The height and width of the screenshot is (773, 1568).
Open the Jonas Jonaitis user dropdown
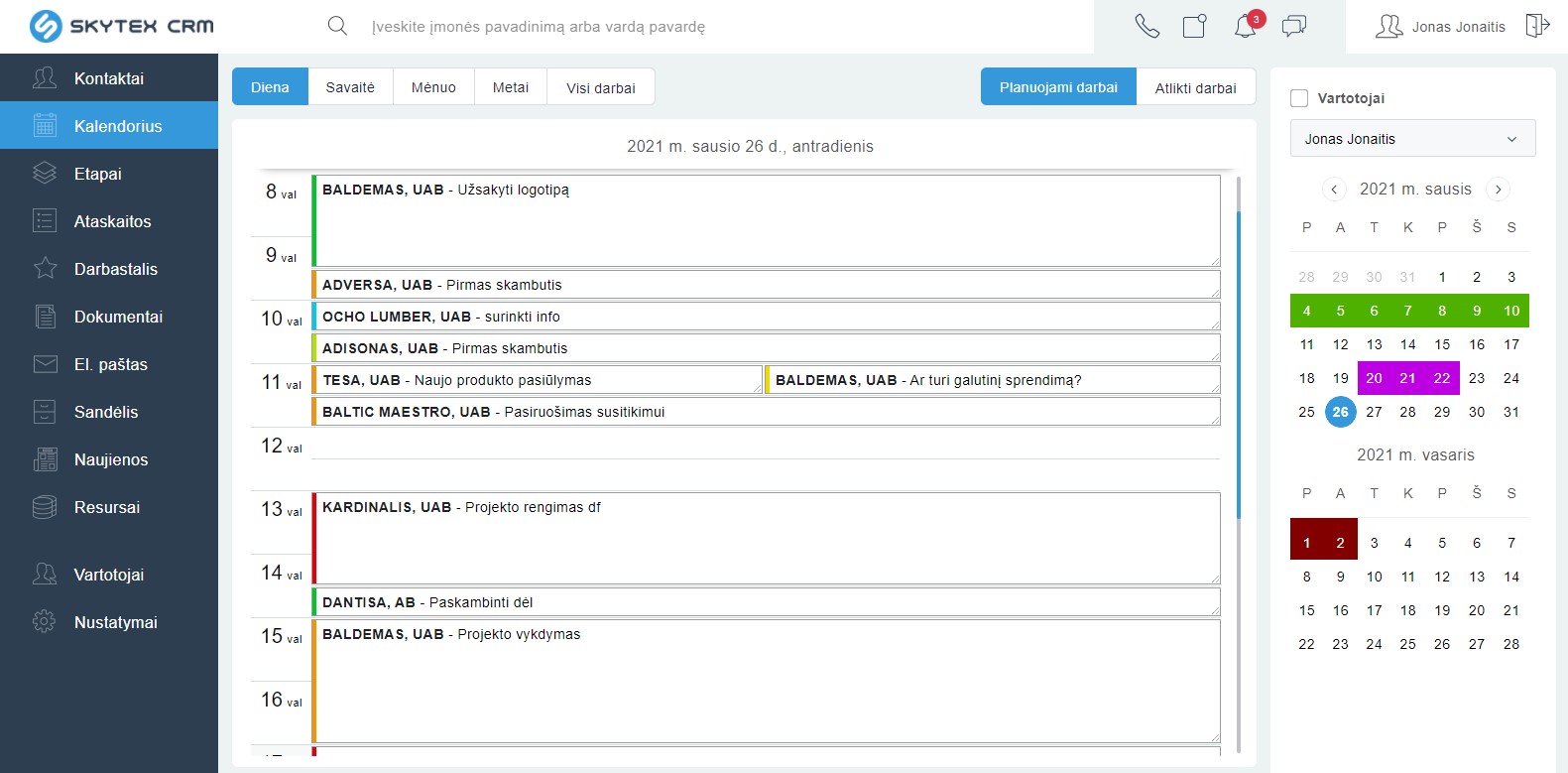(x=1412, y=139)
